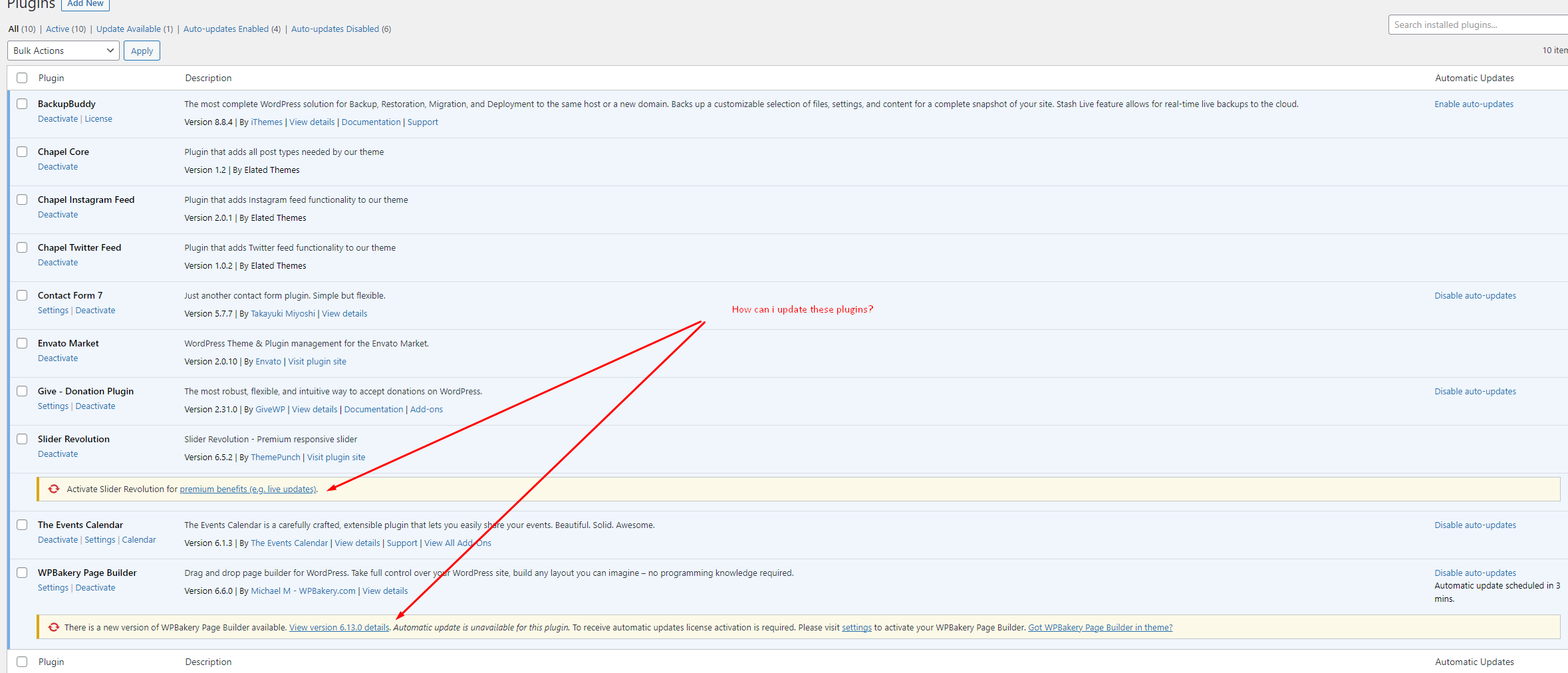Viewport: 1568px width, 673px height.
Task: Enable auto-updates for BackupBuddy
Action: point(1474,104)
